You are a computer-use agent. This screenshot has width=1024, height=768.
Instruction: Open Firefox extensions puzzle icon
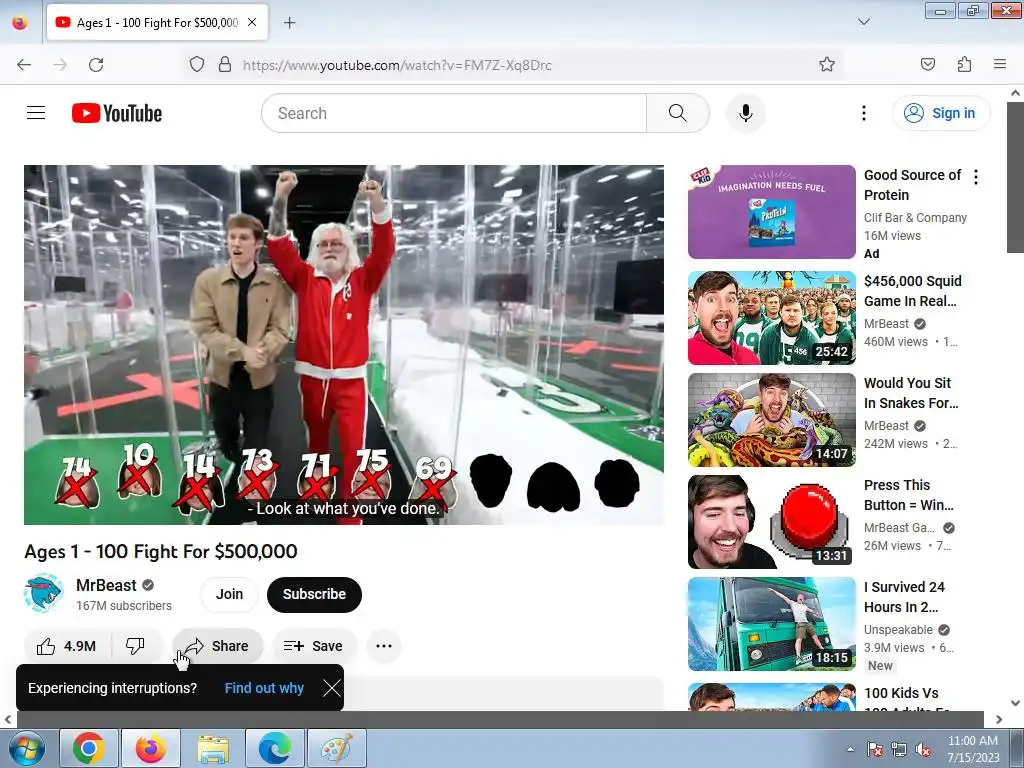pos(965,65)
